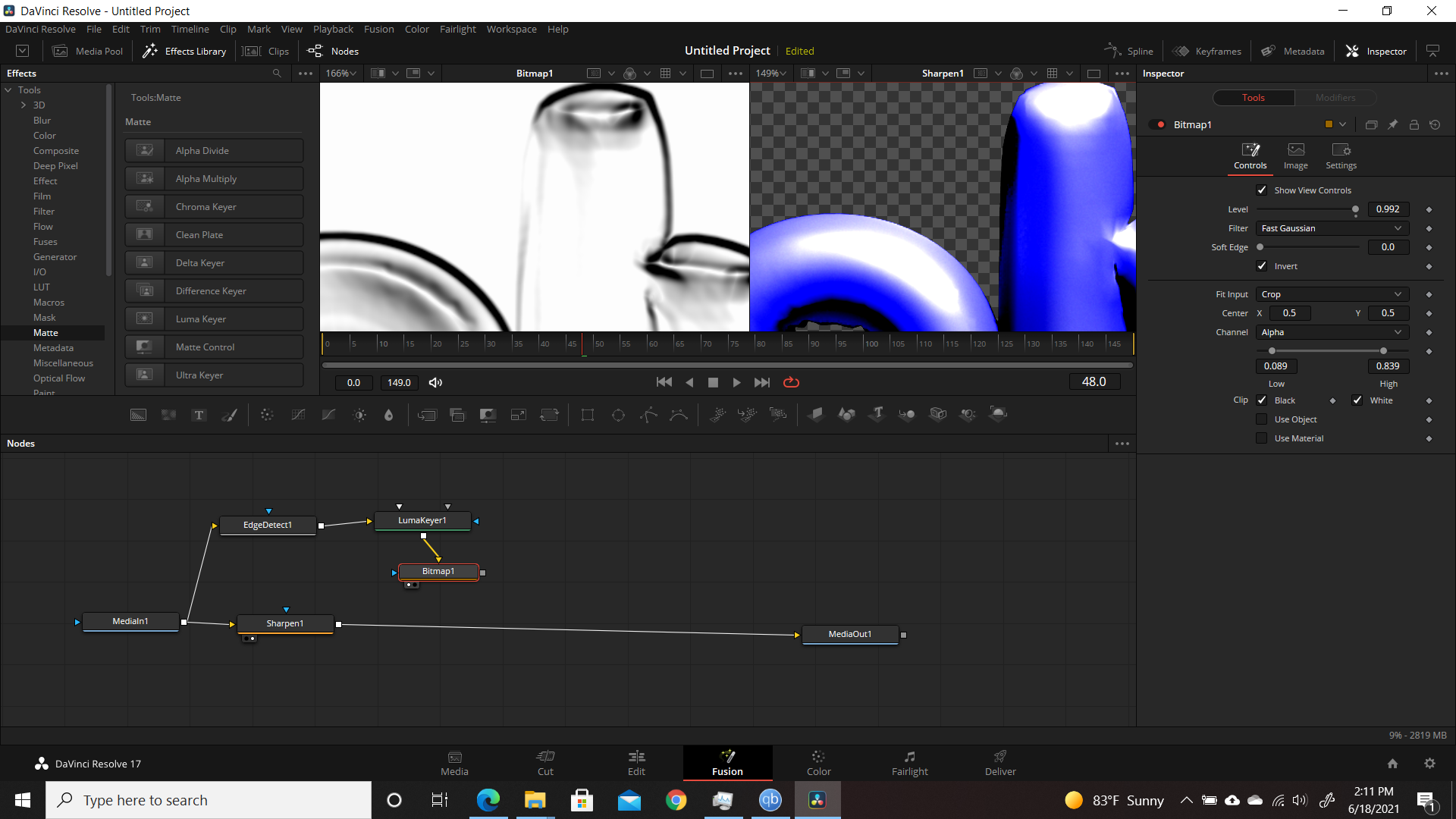Collapse the Tools tree in Effects
Image resolution: width=1456 pixels, height=819 pixels.
click(x=8, y=90)
